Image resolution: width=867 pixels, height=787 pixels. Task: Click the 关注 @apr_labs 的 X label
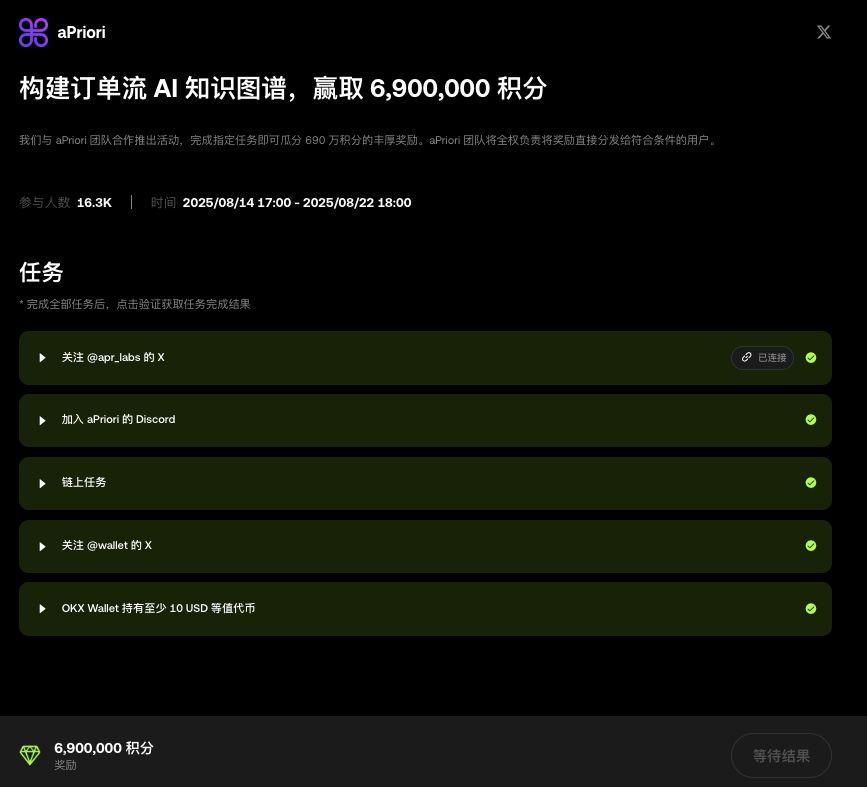pyautogui.click(x=113, y=357)
